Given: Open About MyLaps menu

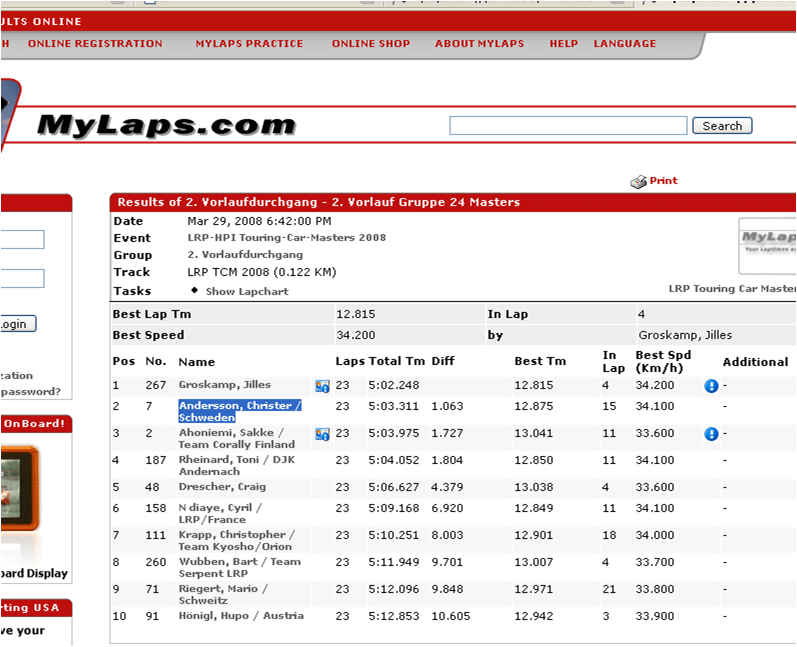Looking at the screenshot, I should pos(479,44).
